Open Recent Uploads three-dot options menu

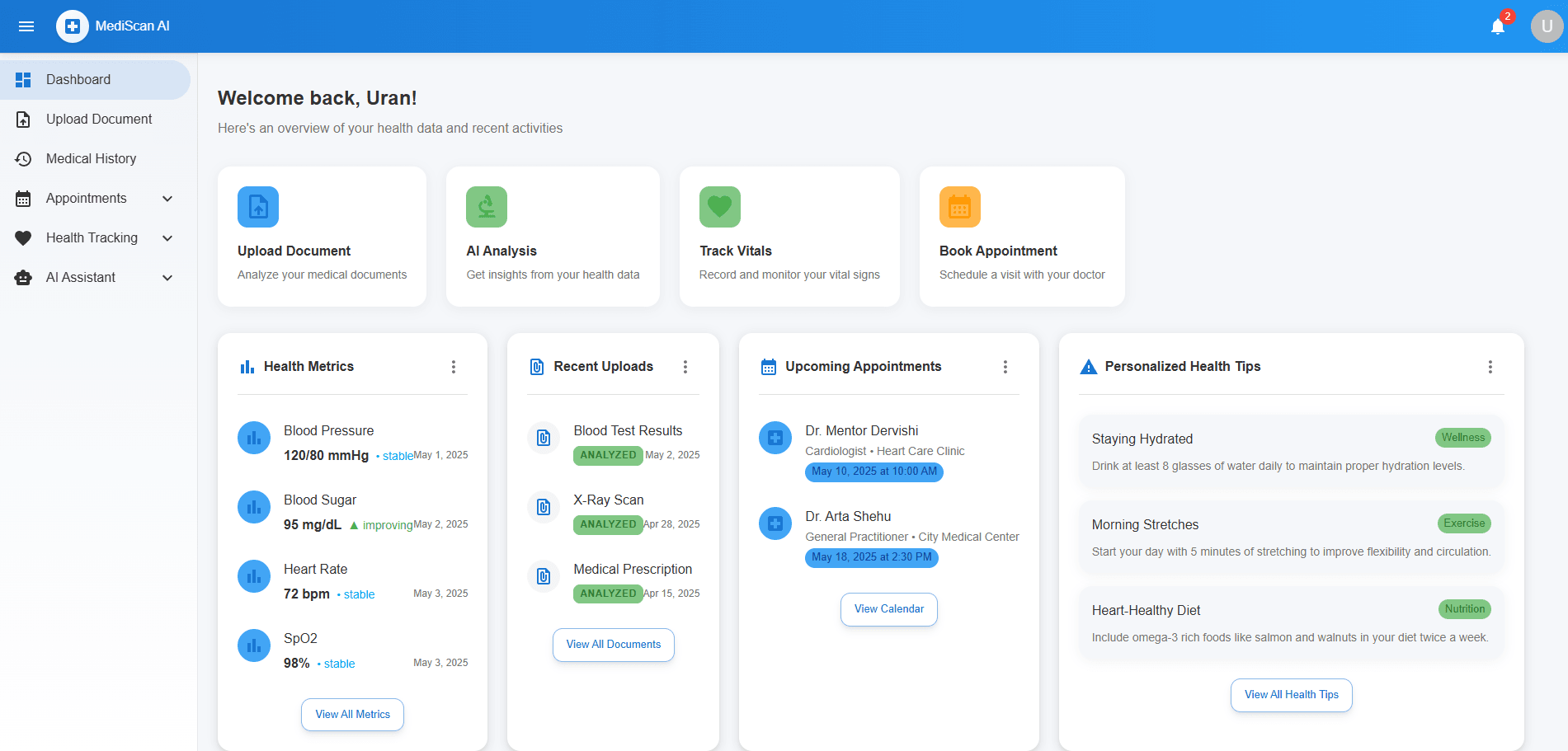685,367
